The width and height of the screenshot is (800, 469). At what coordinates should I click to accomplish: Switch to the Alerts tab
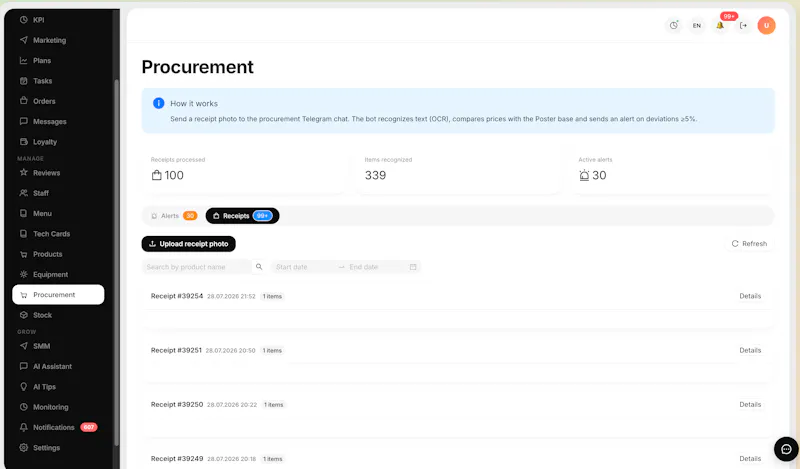(x=173, y=216)
